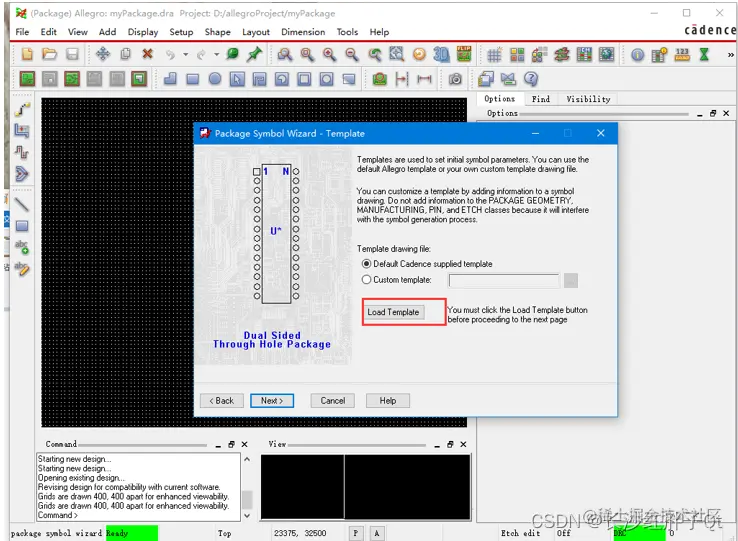
Task: Select the Add Line tool in left sidebar
Action: coord(22,204)
